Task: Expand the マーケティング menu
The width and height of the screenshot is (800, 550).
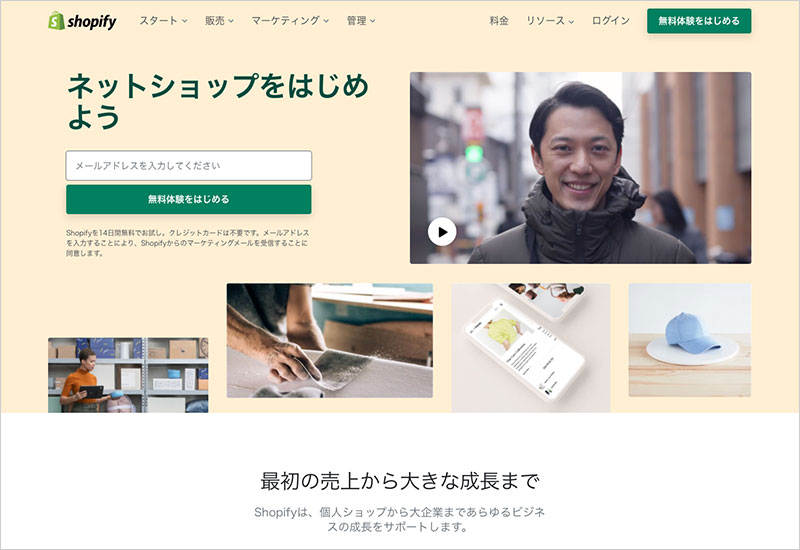Action: [290, 21]
